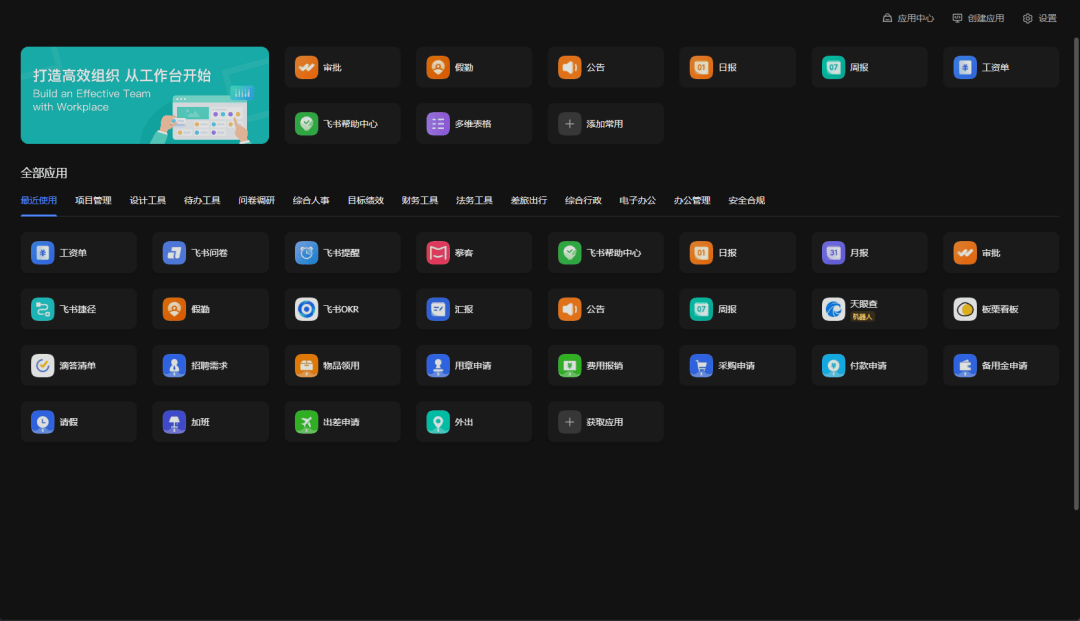The image size is (1080, 621).
Task: Open 工资单 under the 全部应用 list
Action: pos(79,253)
